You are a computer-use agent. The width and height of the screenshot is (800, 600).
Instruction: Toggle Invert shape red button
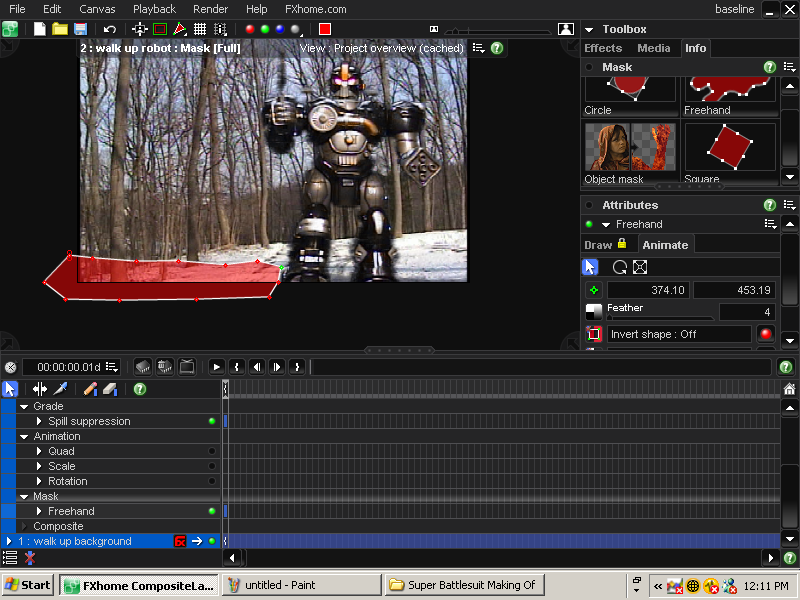(x=766, y=334)
